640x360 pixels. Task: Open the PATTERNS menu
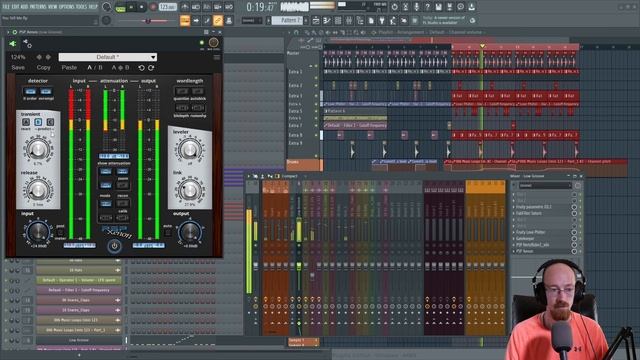pos(38,7)
